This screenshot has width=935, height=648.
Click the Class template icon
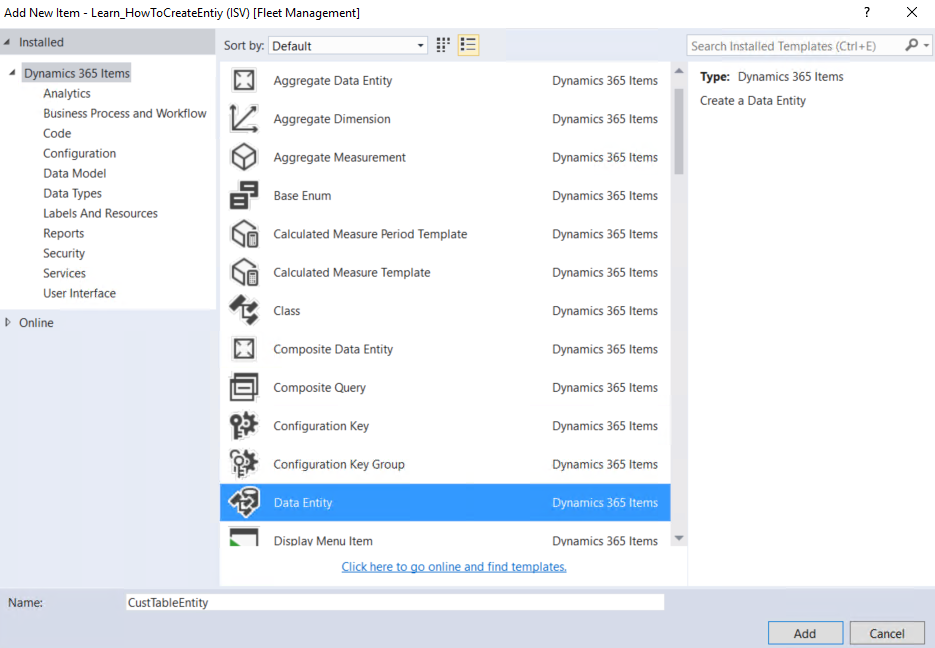(244, 311)
